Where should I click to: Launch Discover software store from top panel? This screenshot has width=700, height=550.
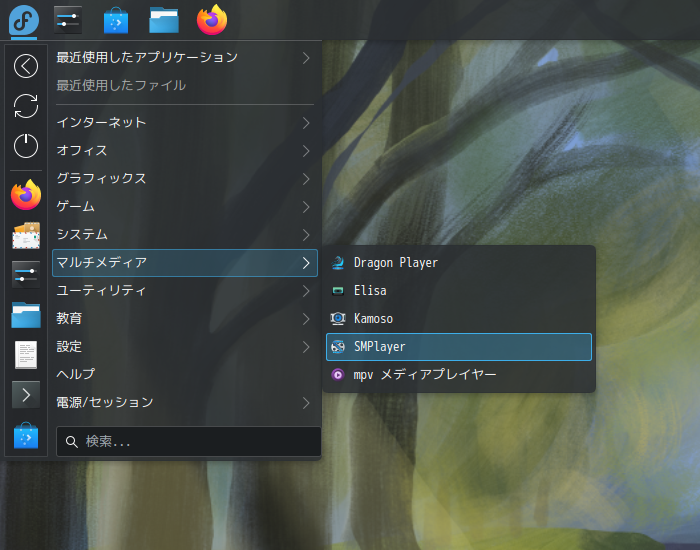point(116,21)
